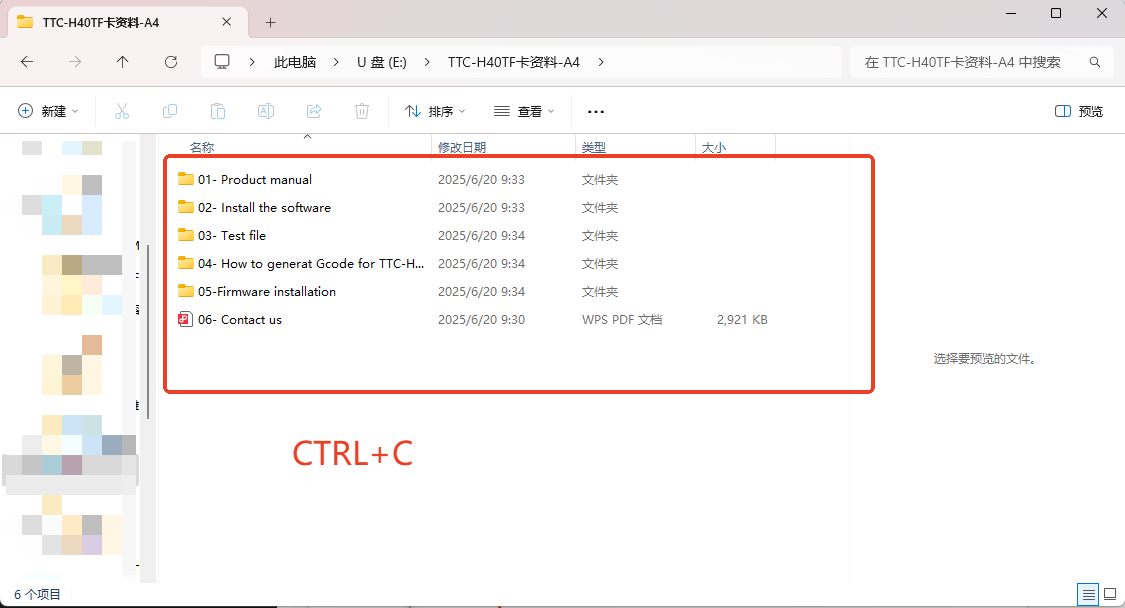This screenshot has height=608, width=1125.
Task: Toggle the 预览 preview pane
Action: click(x=1079, y=111)
